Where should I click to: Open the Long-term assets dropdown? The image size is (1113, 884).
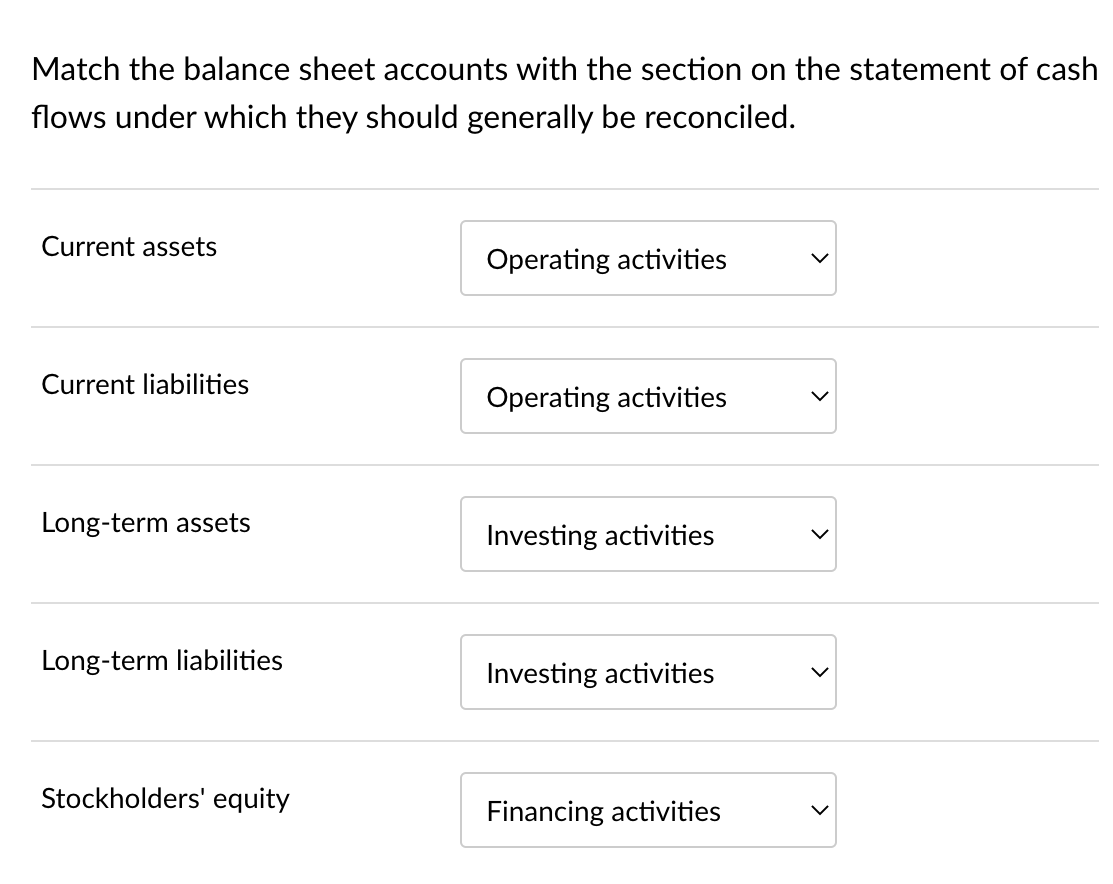tap(648, 534)
